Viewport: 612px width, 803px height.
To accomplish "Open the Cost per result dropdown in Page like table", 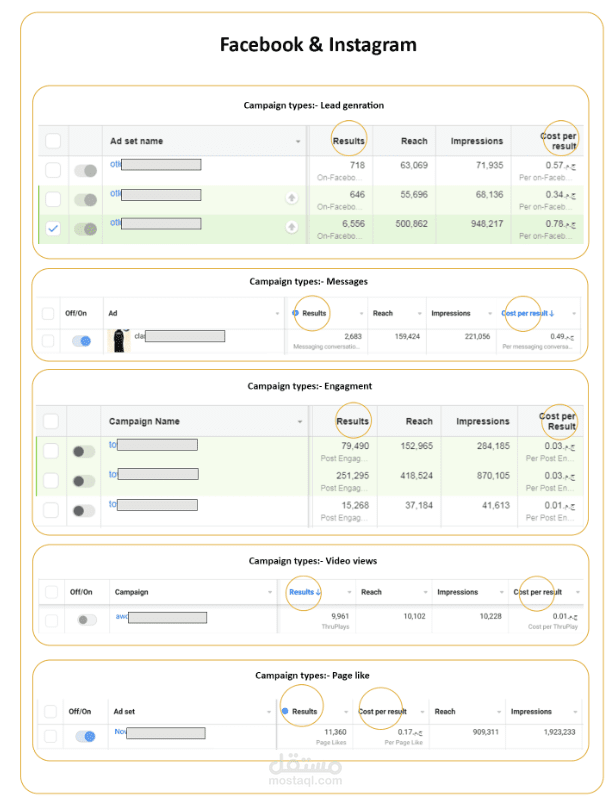I will click(x=423, y=712).
